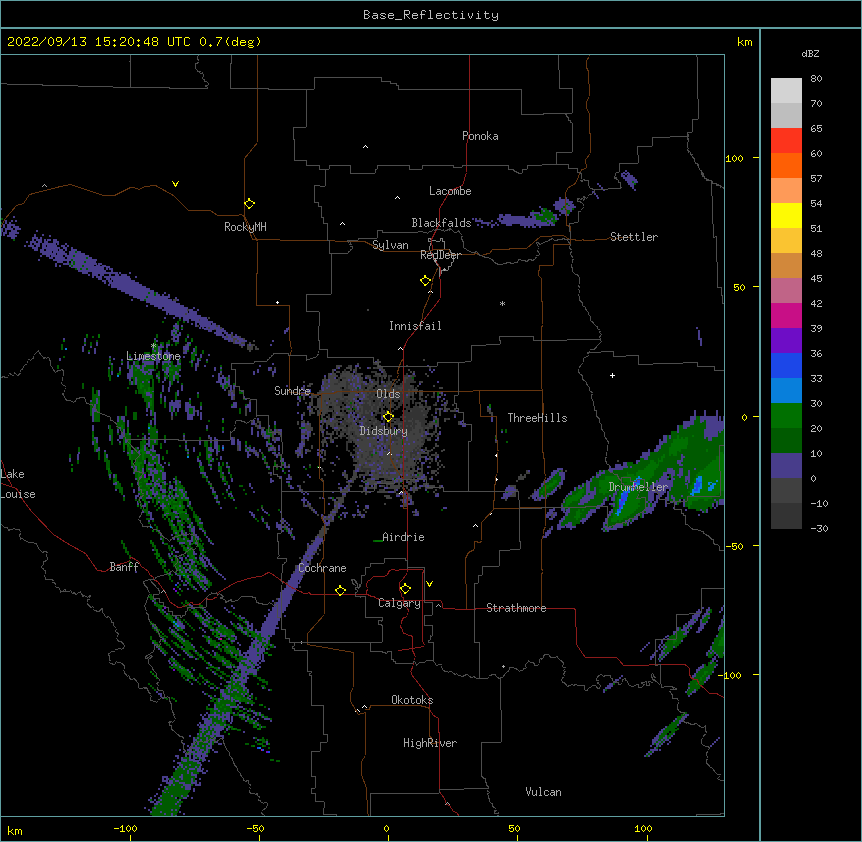Select the bright green 20-30 dBZ legend swatch
862x842 pixels.
[786, 416]
